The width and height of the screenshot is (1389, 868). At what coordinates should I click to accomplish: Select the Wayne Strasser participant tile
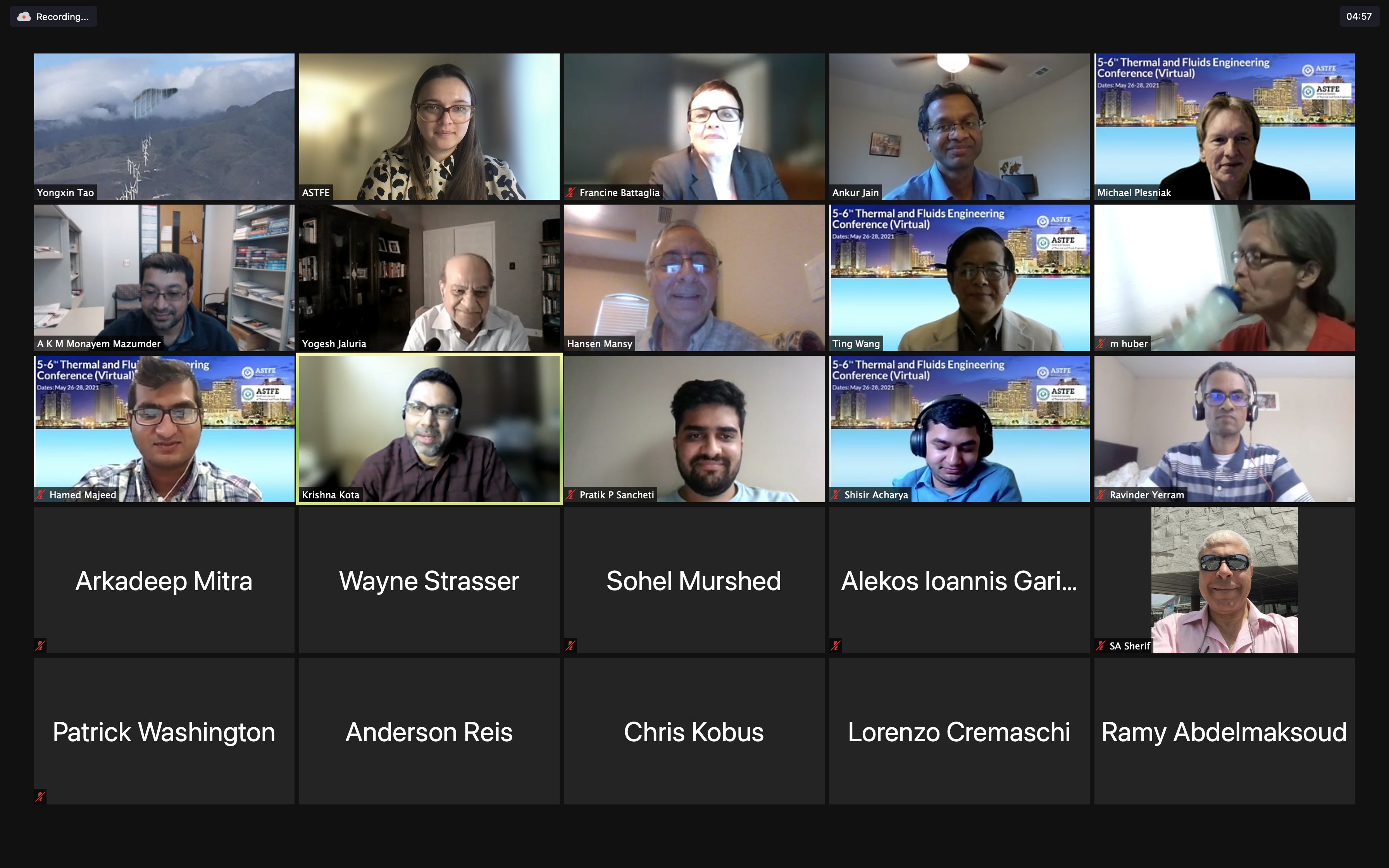pos(429,580)
